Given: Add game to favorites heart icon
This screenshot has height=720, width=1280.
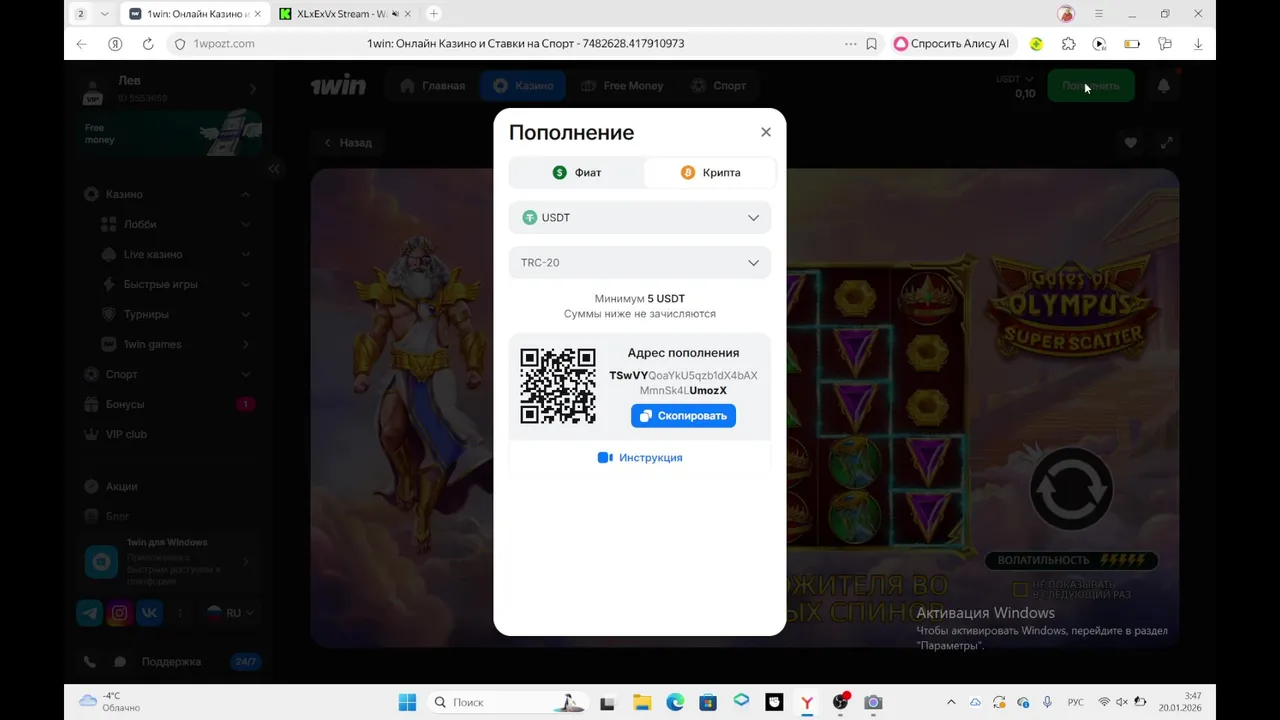Looking at the screenshot, I should pyautogui.click(x=1130, y=143).
